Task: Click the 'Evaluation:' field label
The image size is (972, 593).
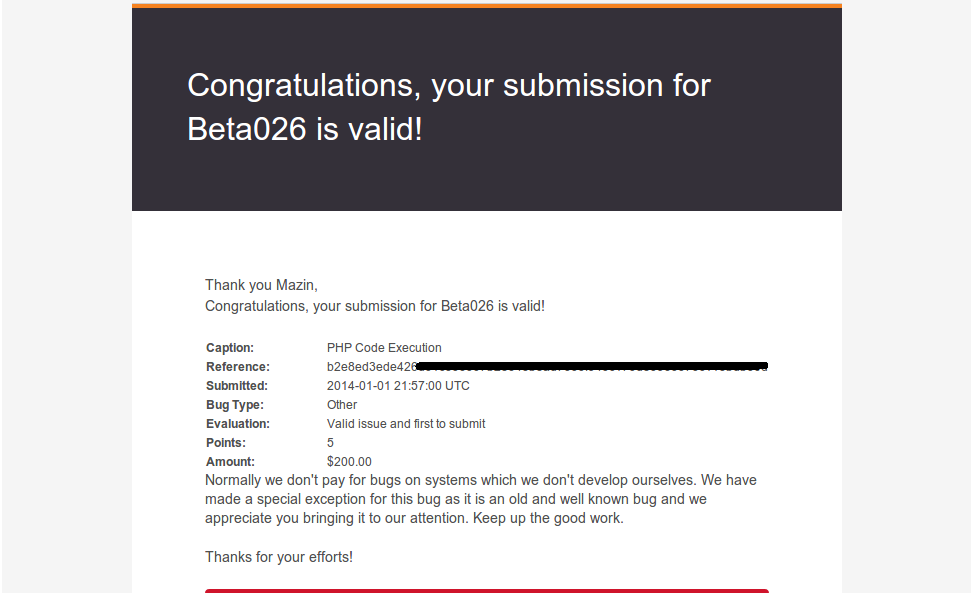Action: [238, 424]
